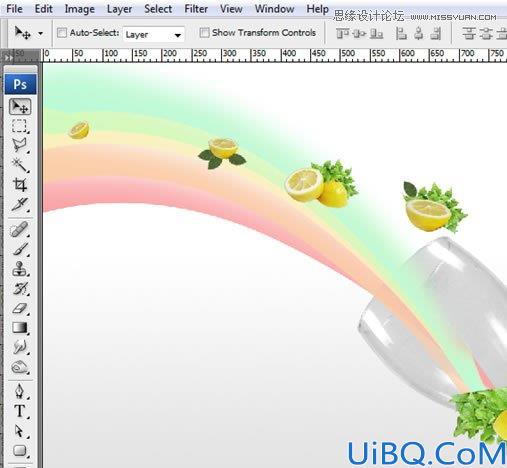
Task: Open the Edit menu
Action: [44, 9]
